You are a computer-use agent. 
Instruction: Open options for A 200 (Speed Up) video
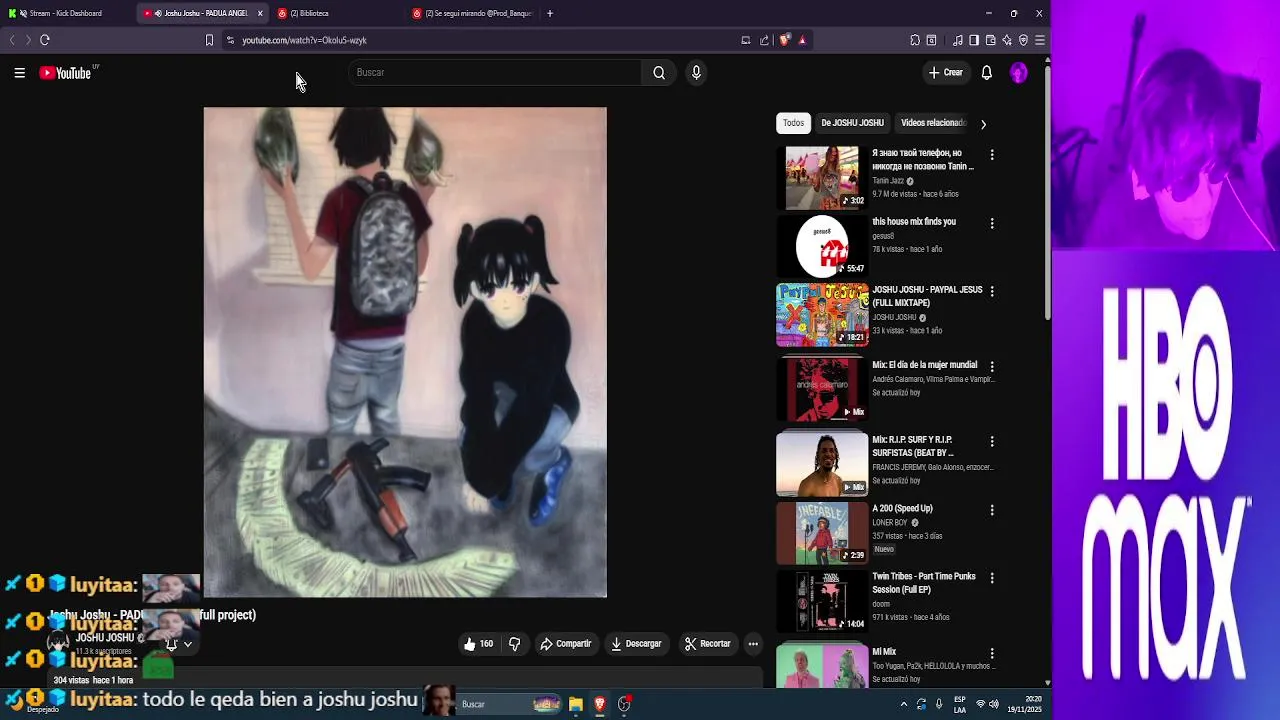[992, 510]
